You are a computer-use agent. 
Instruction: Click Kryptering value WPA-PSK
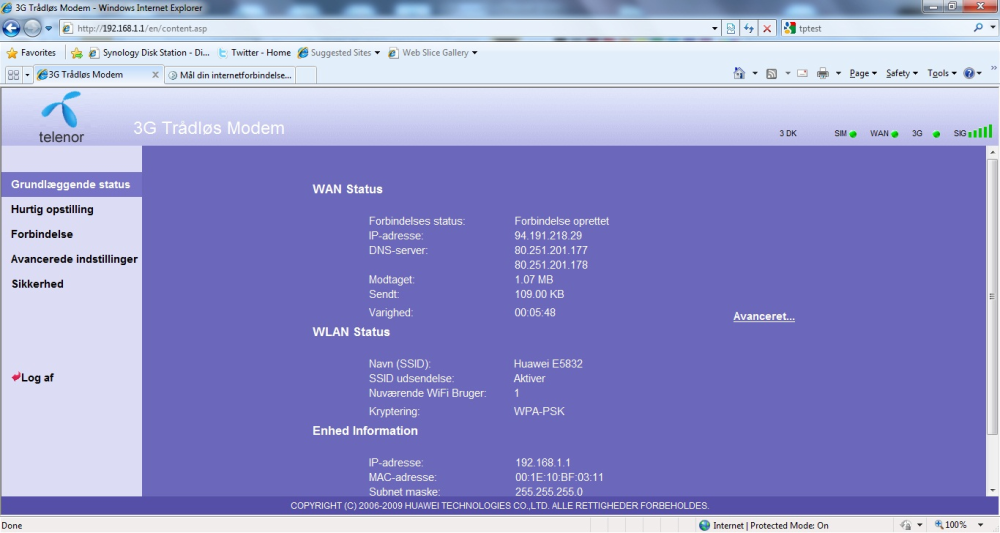tap(539, 412)
